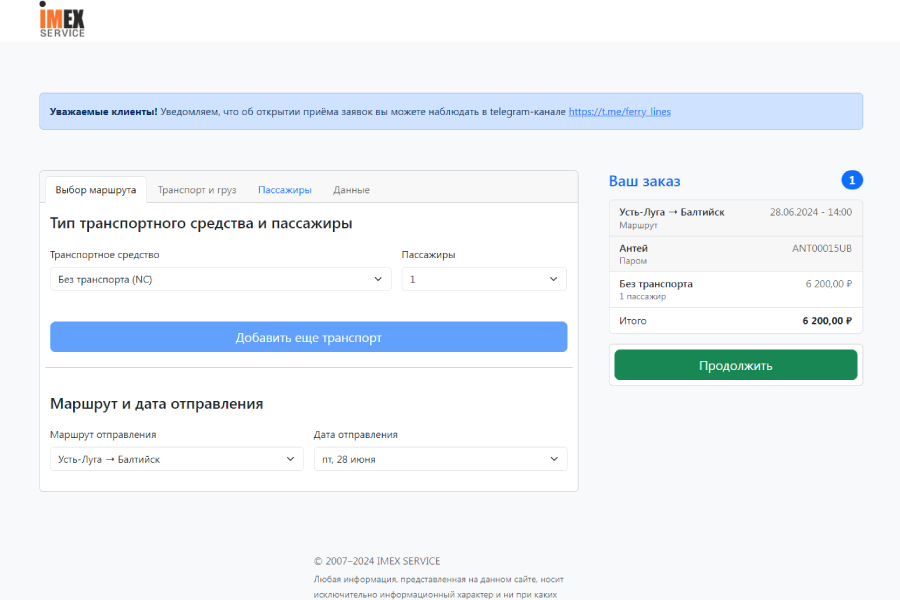The width and height of the screenshot is (900, 600).
Task: Click the Тип транспортного средства и пассажиры heading
Action: [x=201, y=223]
